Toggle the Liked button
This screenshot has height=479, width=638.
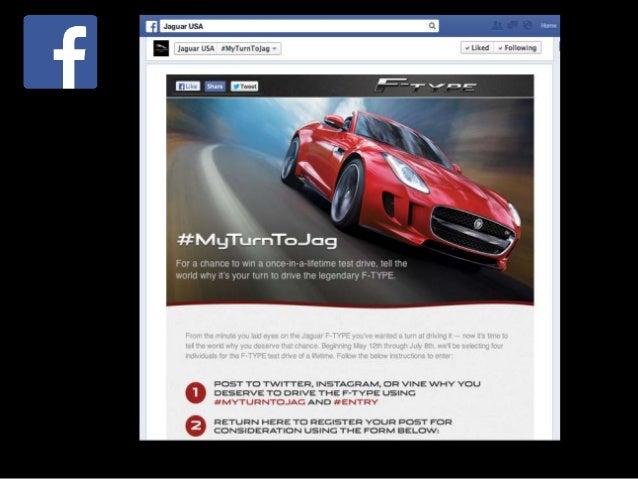[x=477, y=48]
